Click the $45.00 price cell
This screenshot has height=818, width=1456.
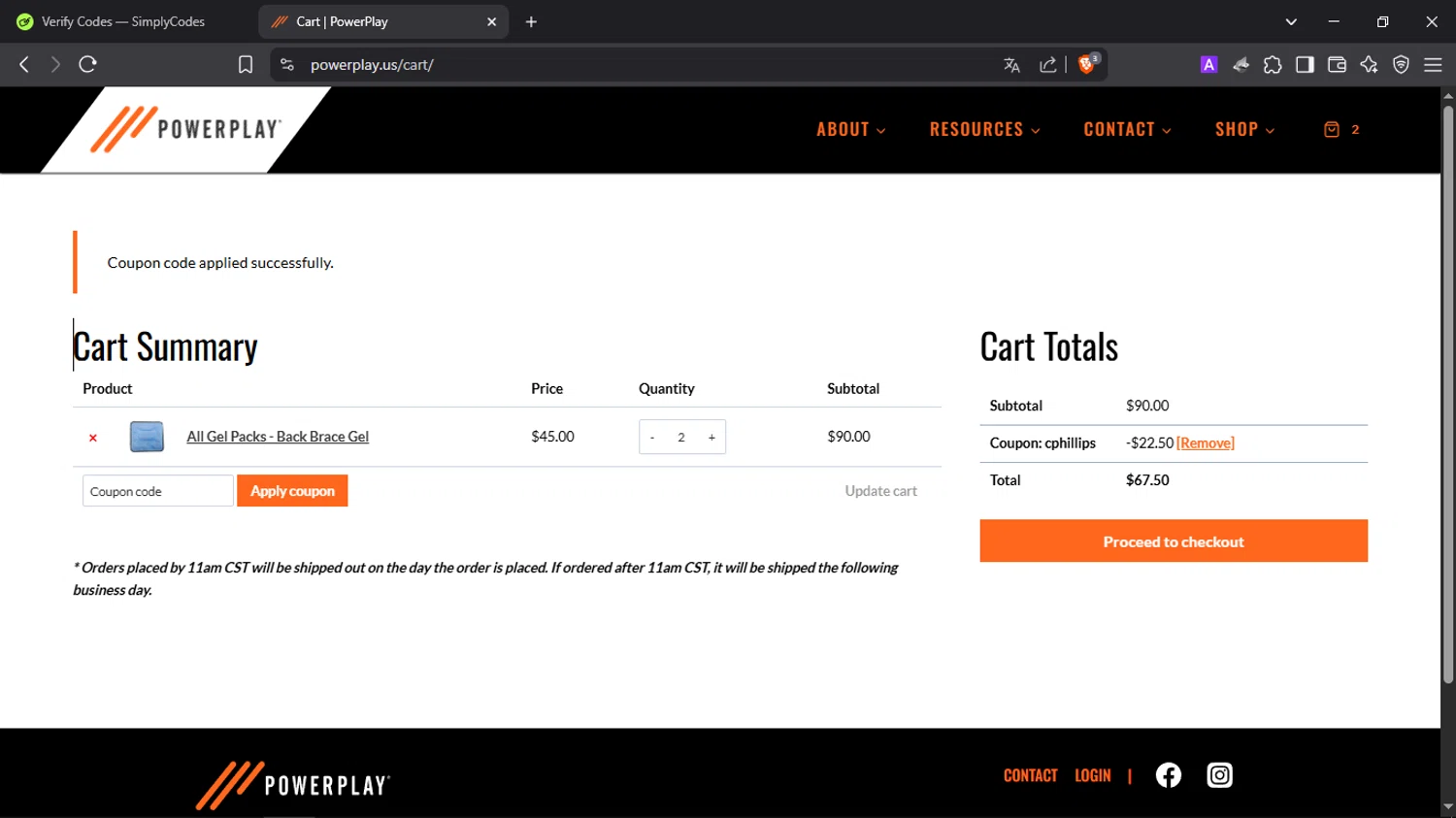(x=552, y=437)
